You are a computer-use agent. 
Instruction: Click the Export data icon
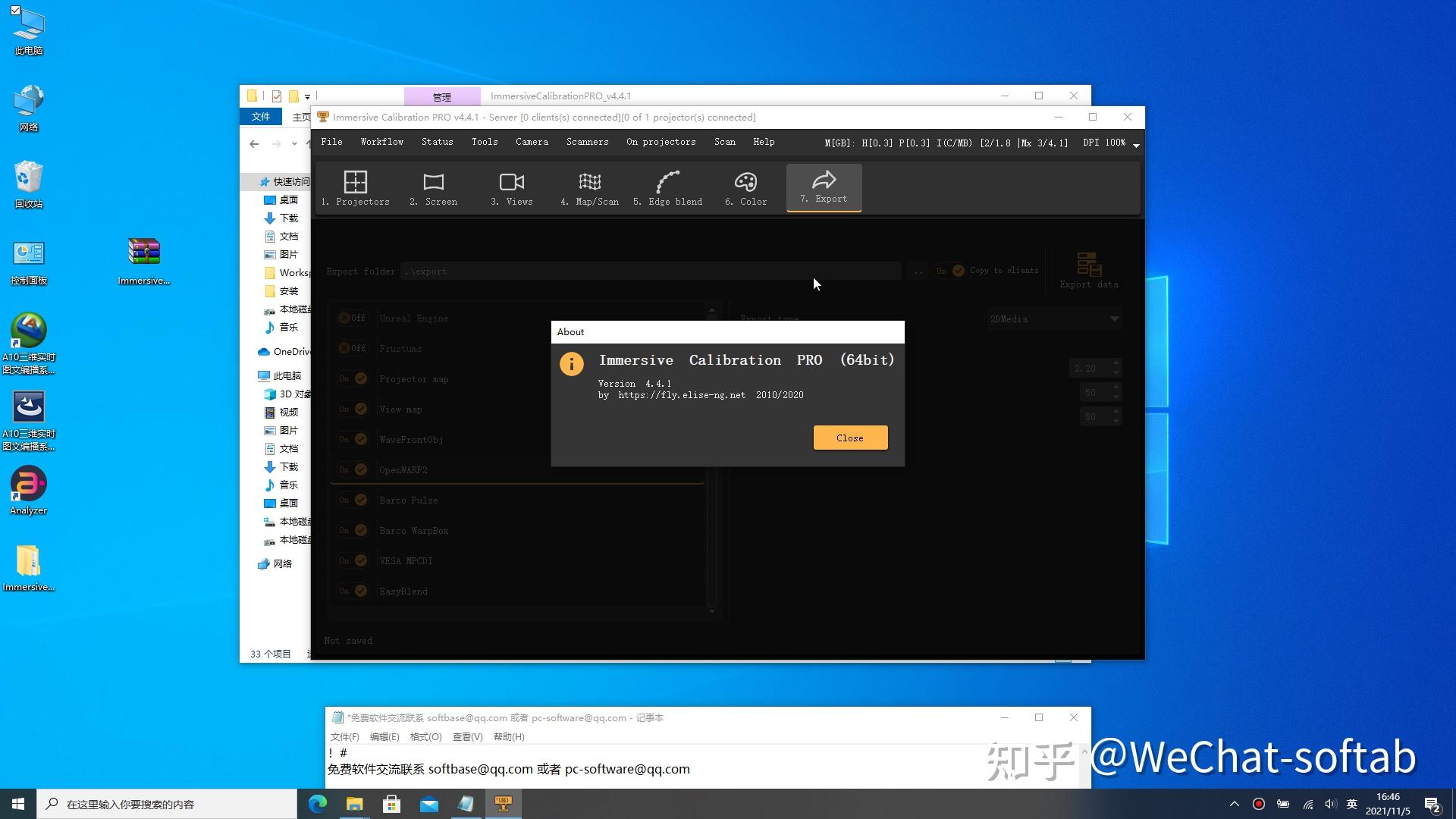pos(1089,270)
